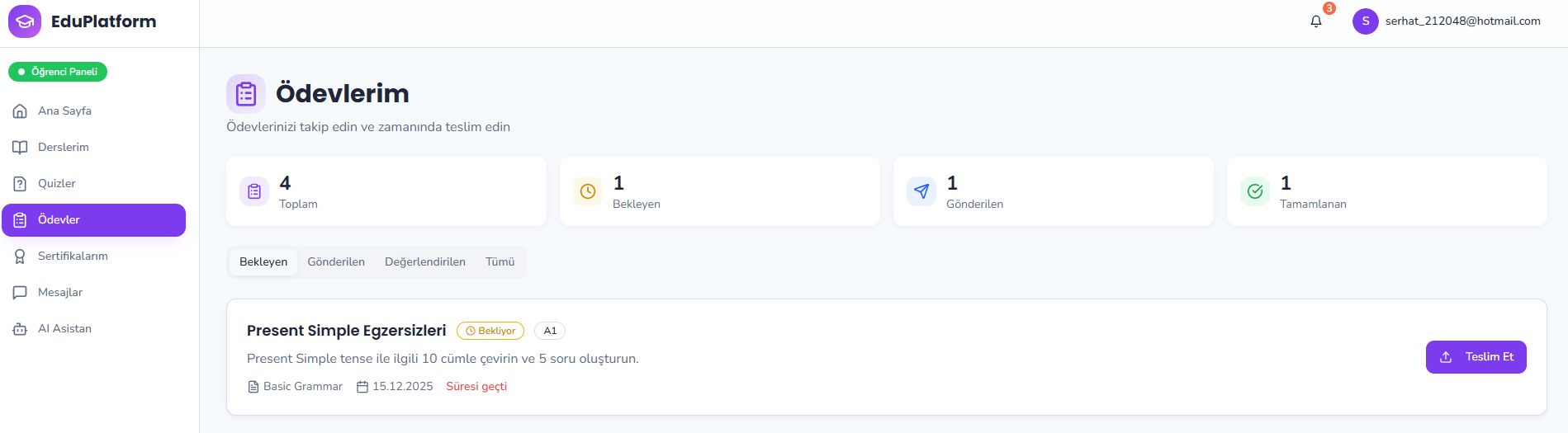This screenshot has height=433, width=1568.
Task: Click the Bekliyor status badge
Action: [x=490, y=331]
